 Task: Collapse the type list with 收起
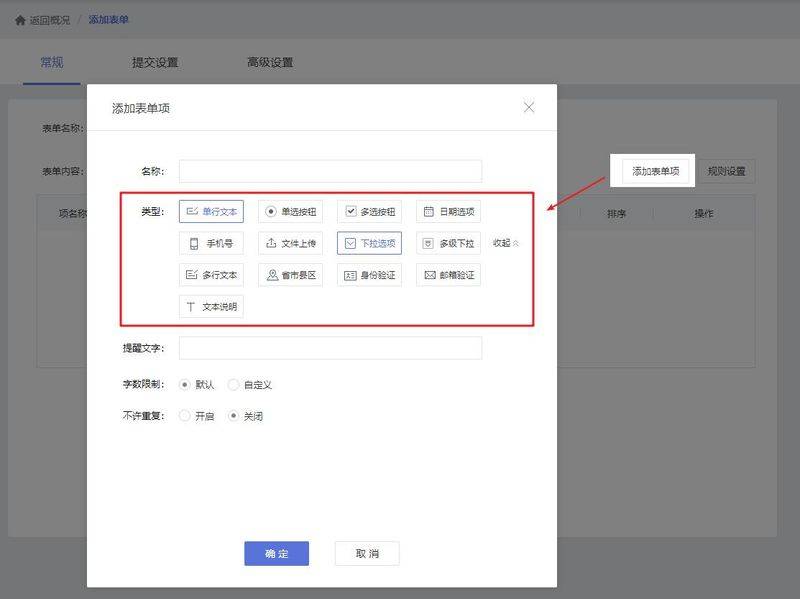click(x=506, y=243)
